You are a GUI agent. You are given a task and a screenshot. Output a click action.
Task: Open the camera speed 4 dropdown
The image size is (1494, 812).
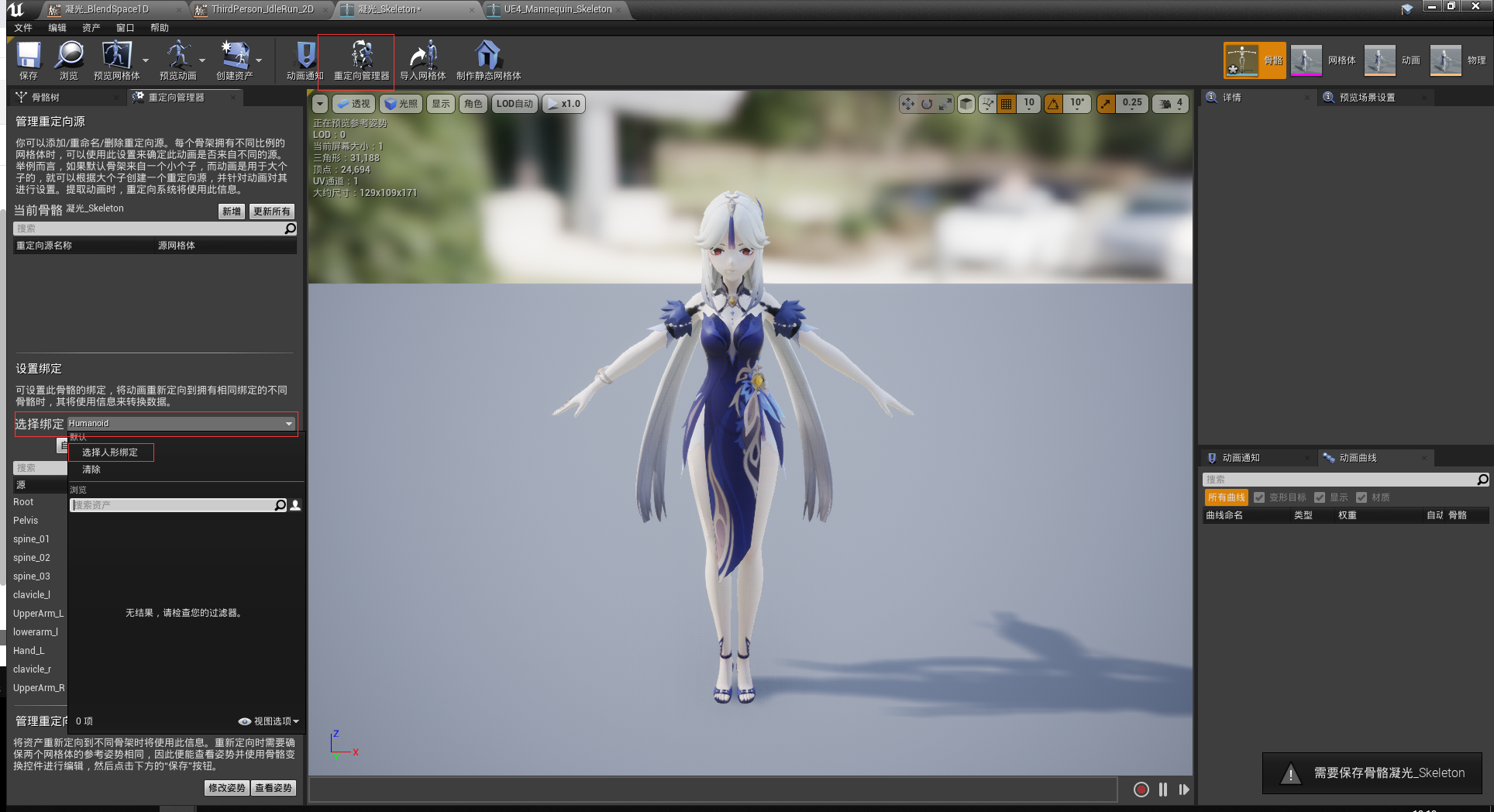click(1170, 104)
